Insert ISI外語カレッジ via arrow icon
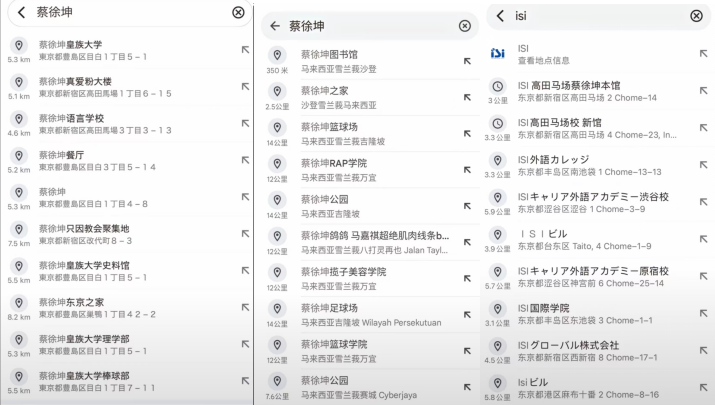The image size is (715, 405). pos(704,165)
